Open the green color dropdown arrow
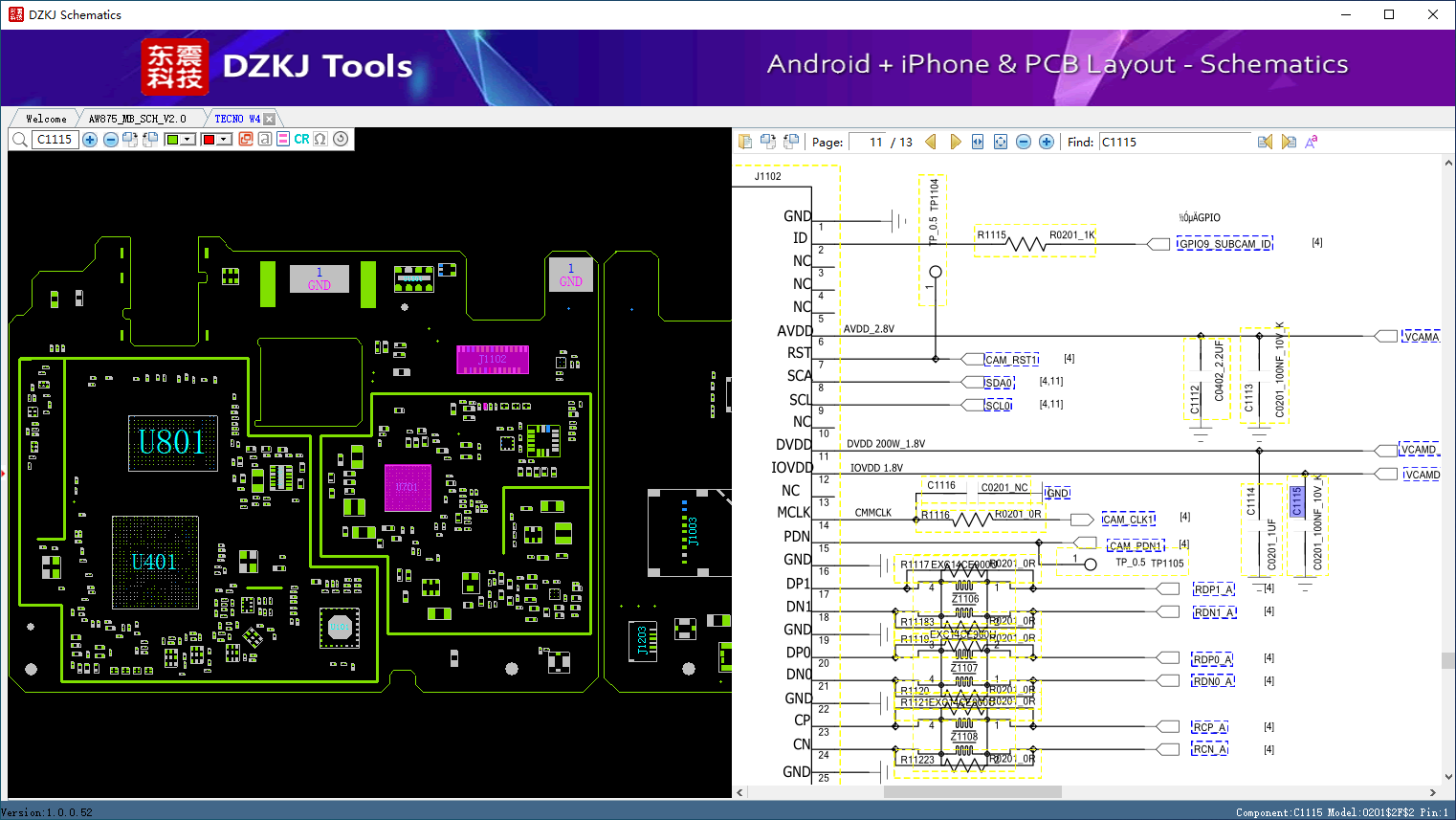The height and width of the screenshot is (820, 1456). tap(188, 140)
